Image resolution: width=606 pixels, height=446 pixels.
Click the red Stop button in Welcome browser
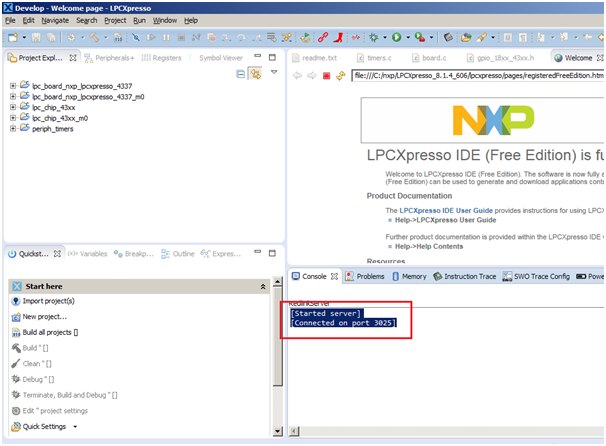pyautogui.click(x=326, y=76)
